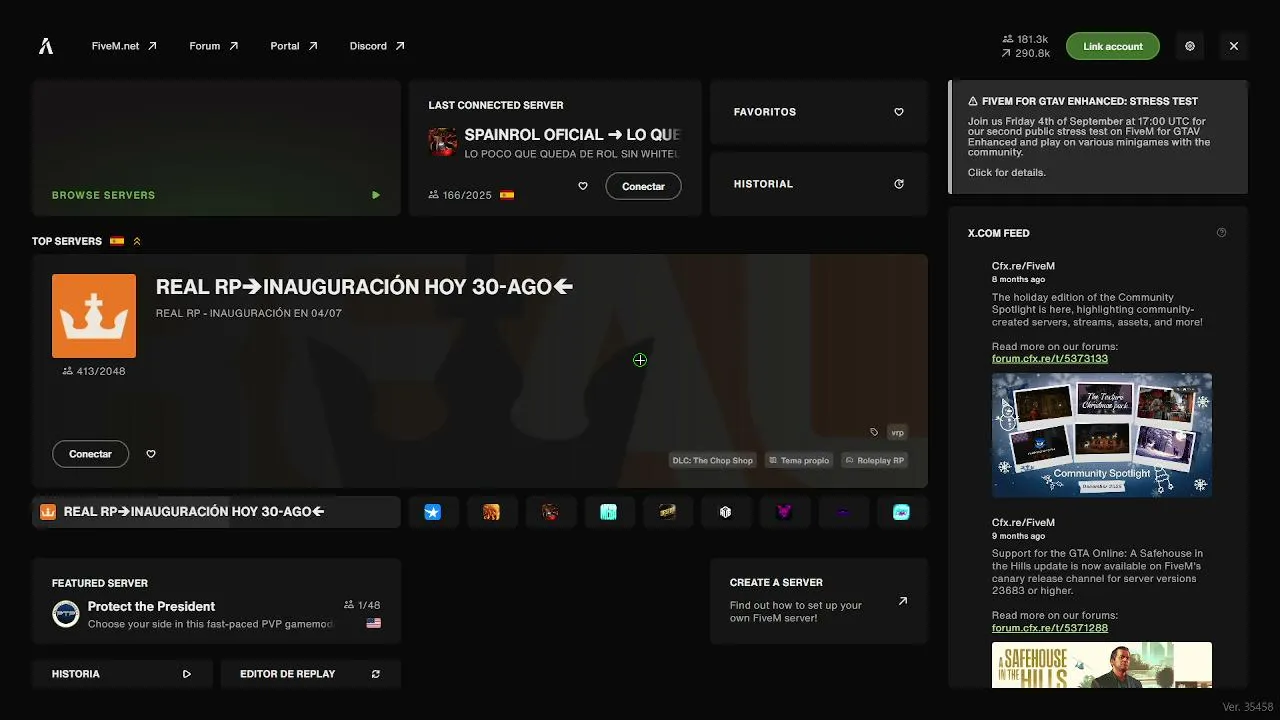Open the Portal link in the top bar

(294, 46)
